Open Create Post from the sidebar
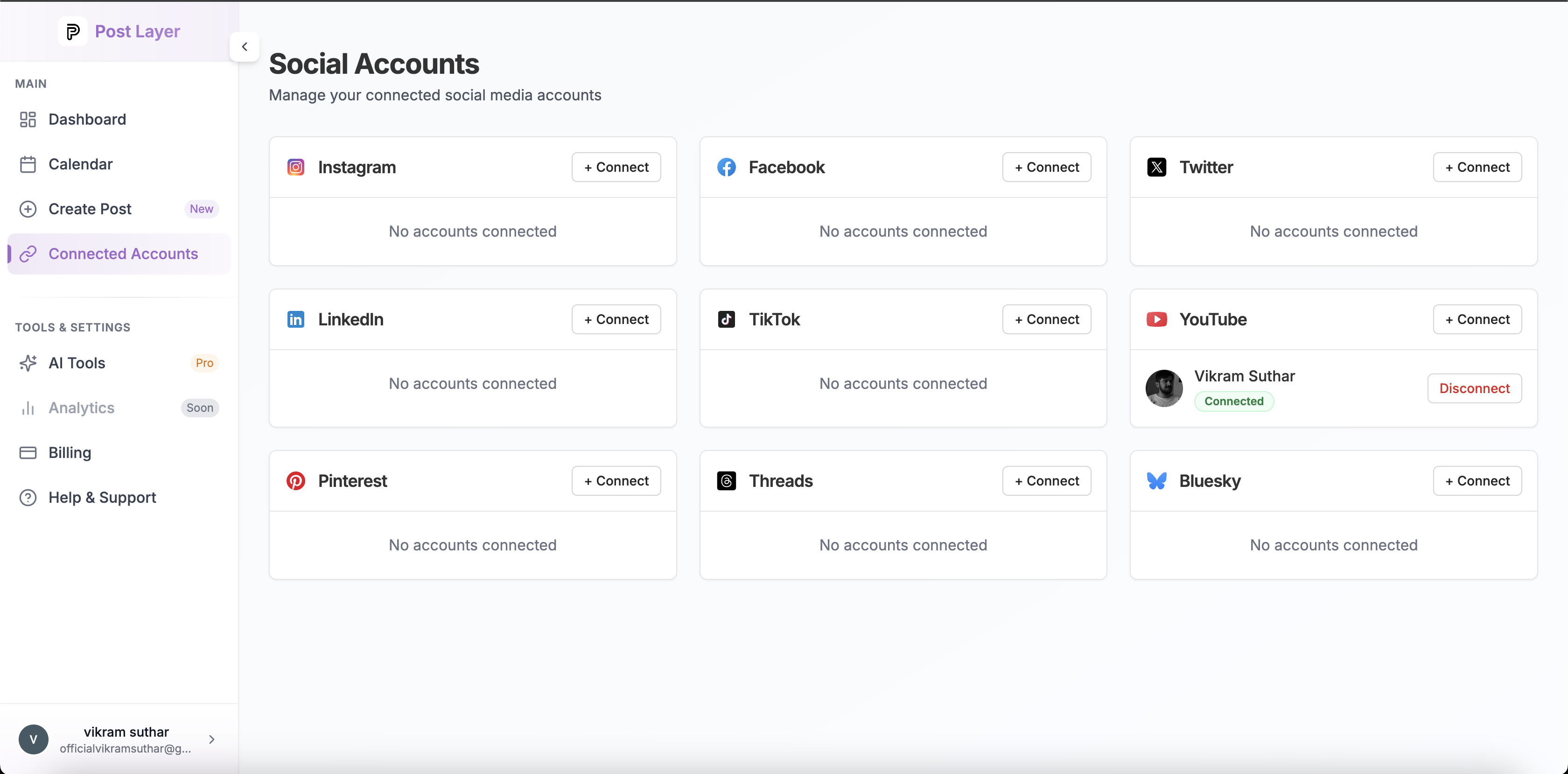This screenshot has height=774, width=1568. 90,209
